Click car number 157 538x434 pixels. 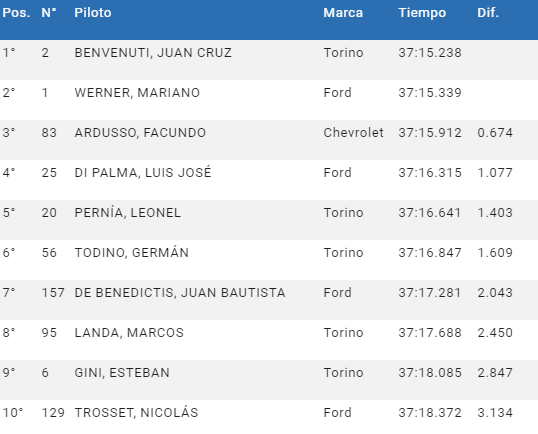tap(53, 293)
